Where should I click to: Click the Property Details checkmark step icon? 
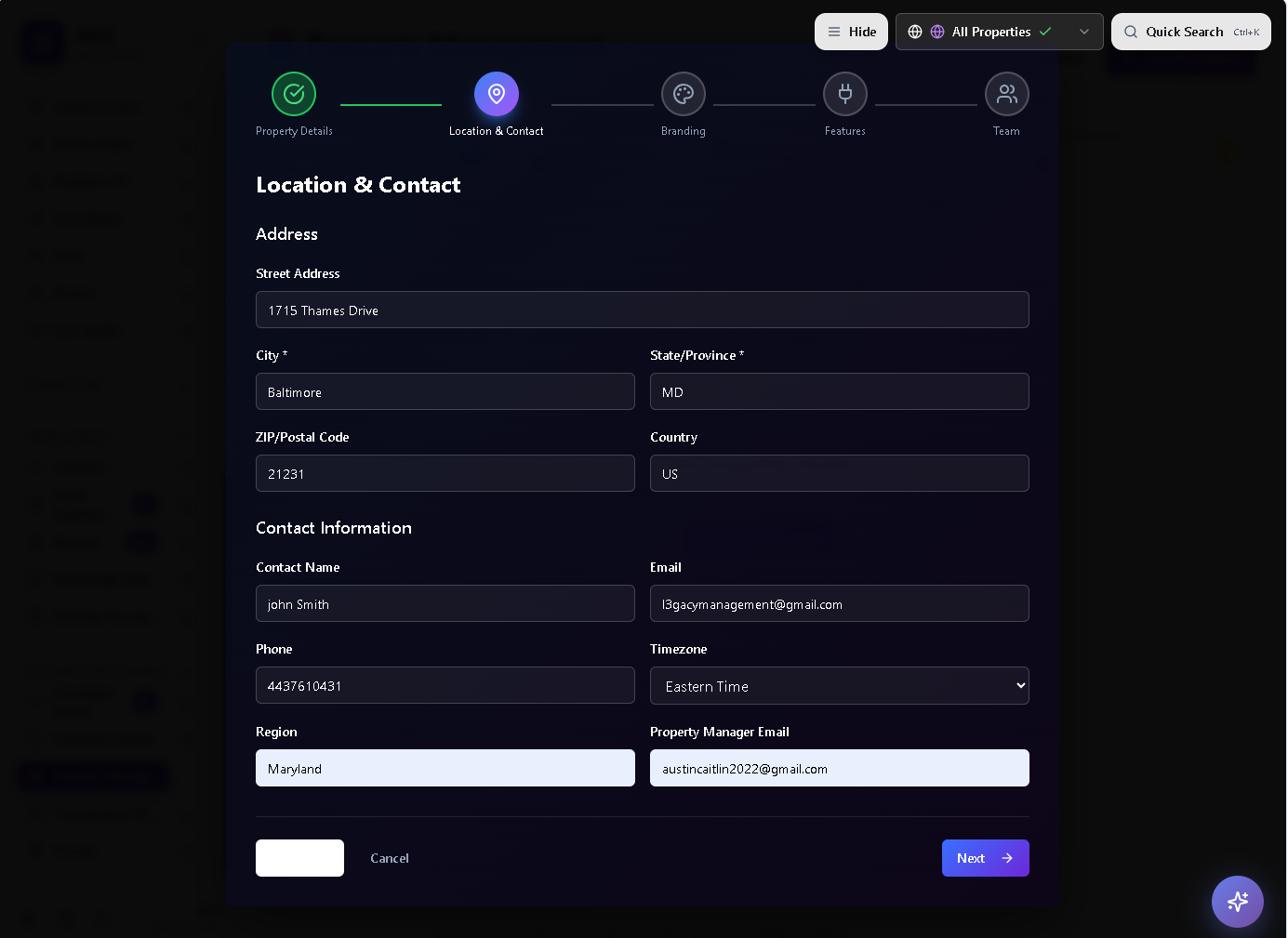point(294,94)
